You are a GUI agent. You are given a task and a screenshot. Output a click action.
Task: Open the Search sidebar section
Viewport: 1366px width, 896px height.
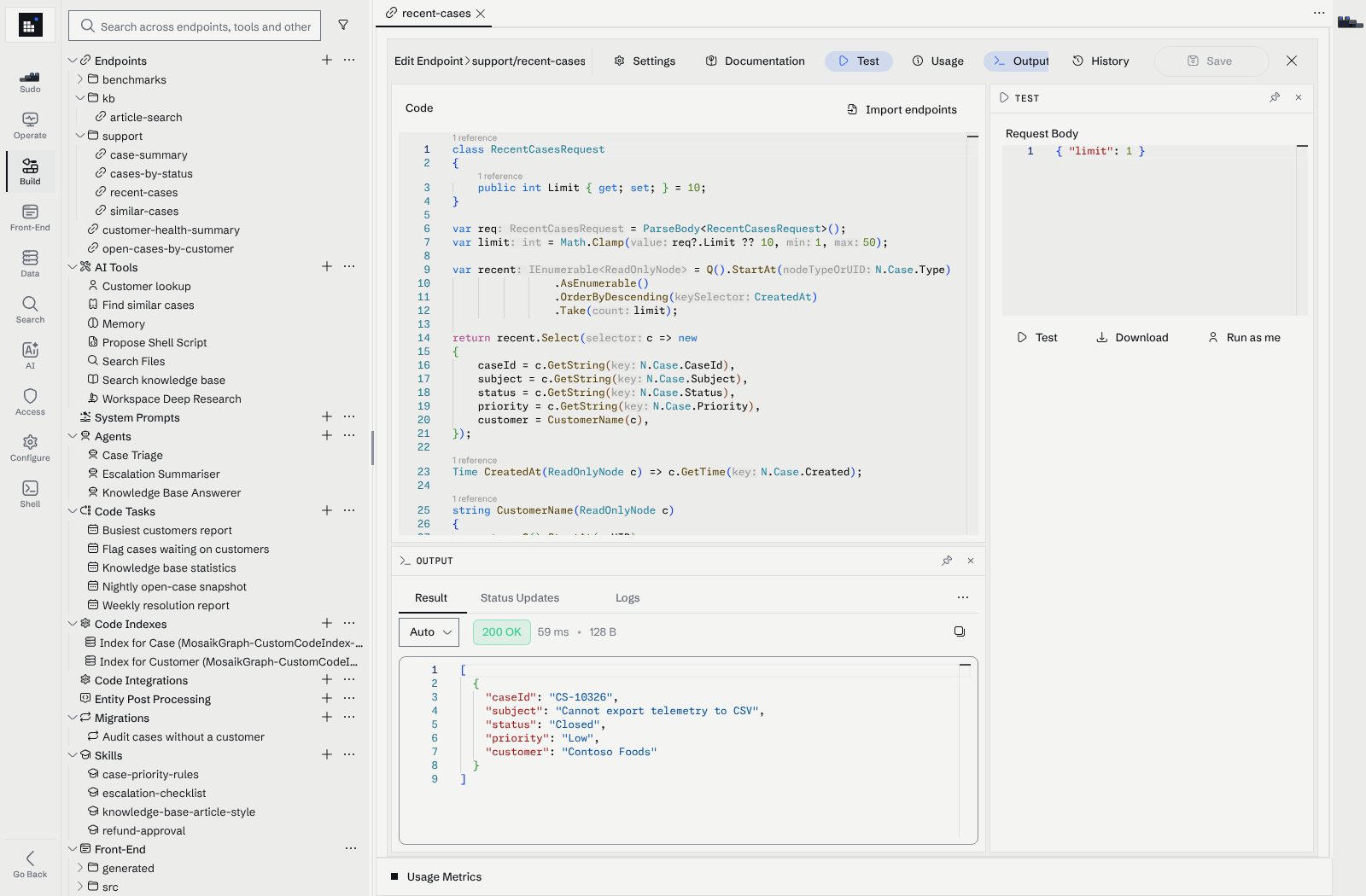(30, 310)
